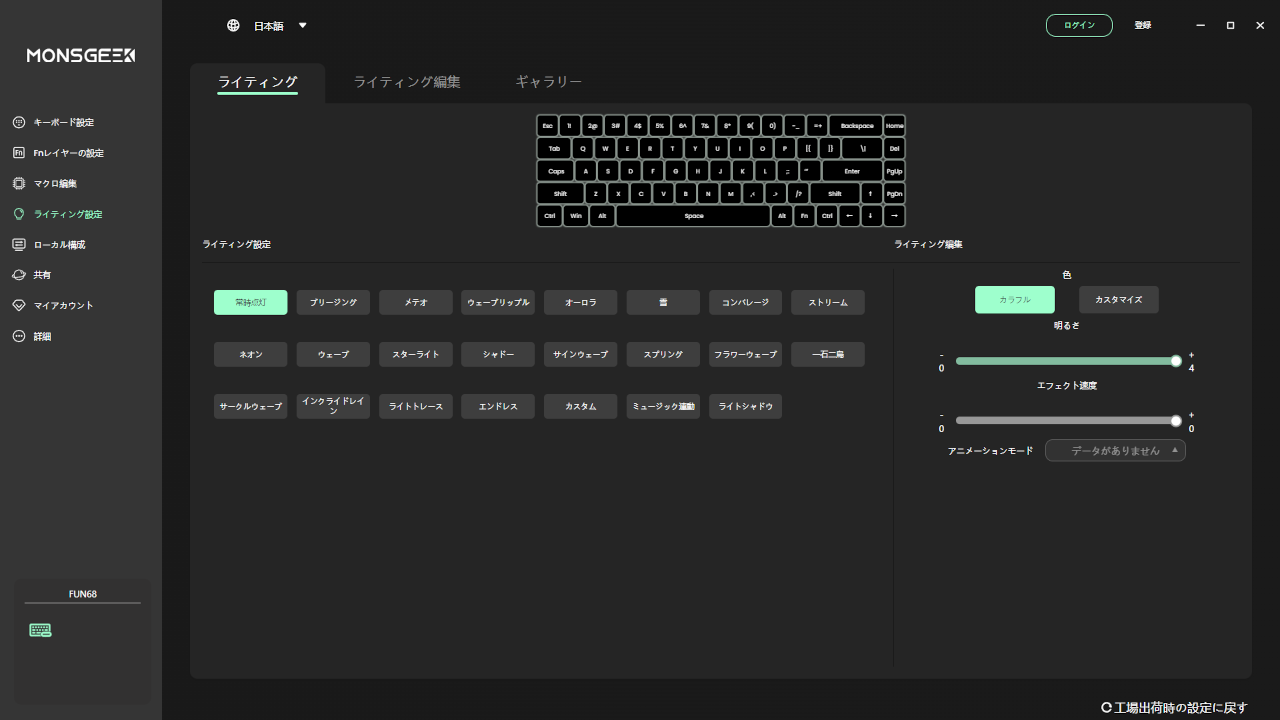This screenshot has width=1280, height=720.
Task: Click the Space key on keyboard preview
Action: [x=693, y=216]
